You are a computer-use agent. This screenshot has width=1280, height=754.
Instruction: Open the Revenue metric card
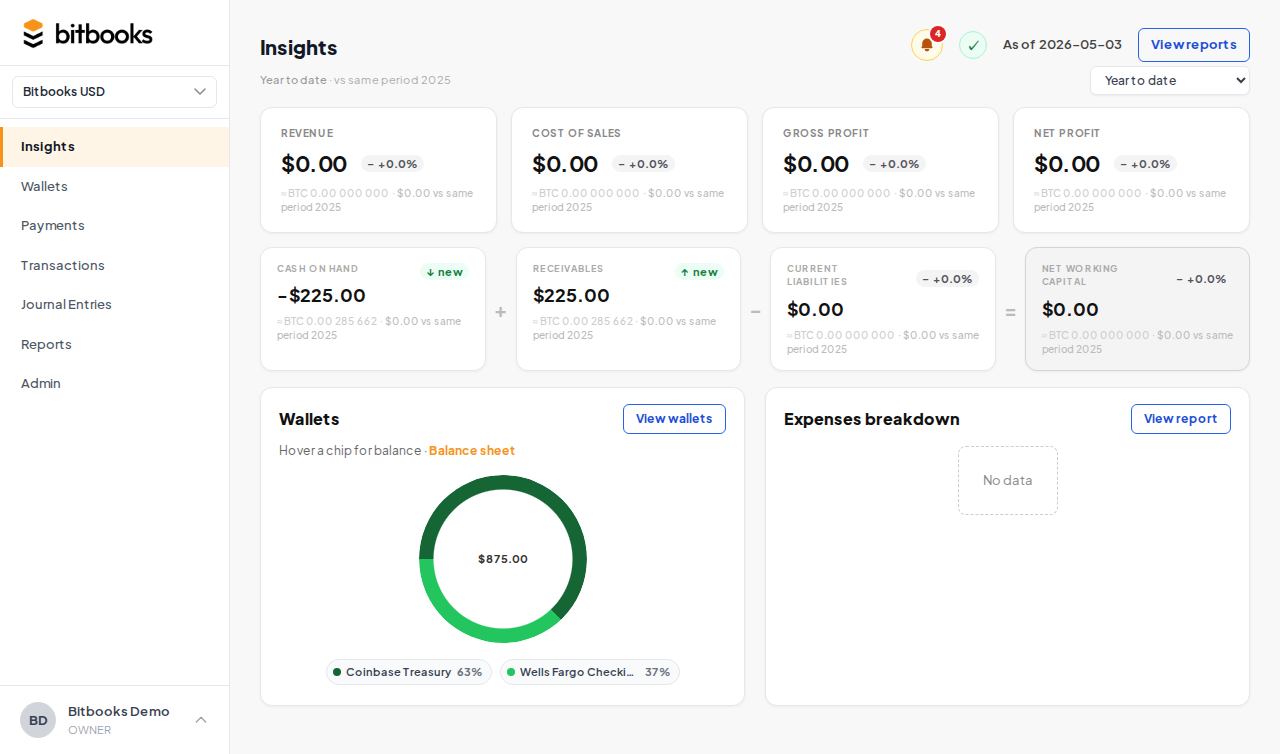[x=378, y=170]
